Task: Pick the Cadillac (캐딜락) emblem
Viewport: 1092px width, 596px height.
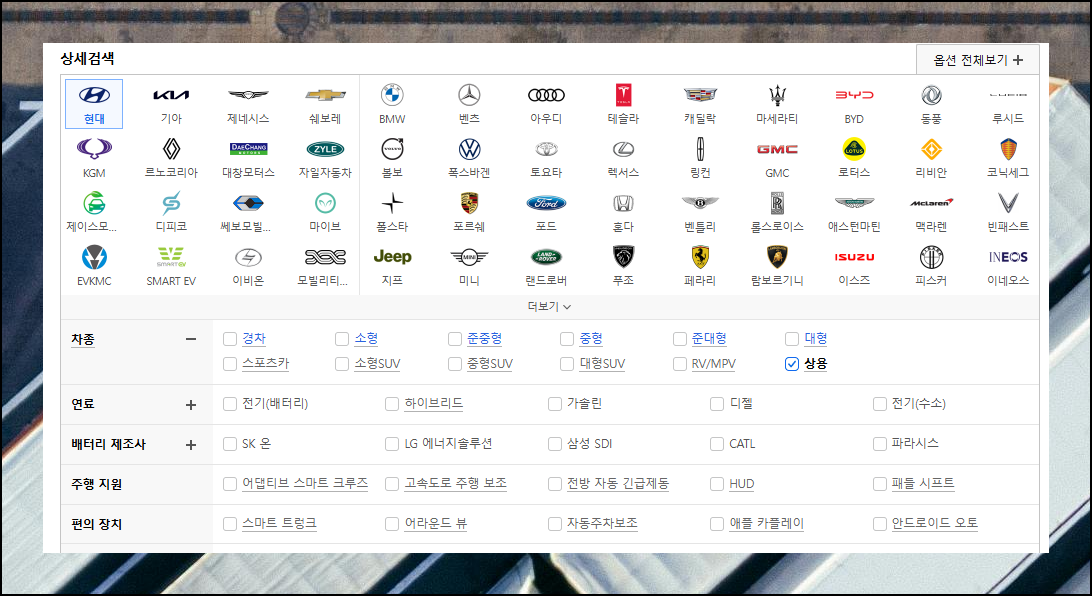Action: 700,95
